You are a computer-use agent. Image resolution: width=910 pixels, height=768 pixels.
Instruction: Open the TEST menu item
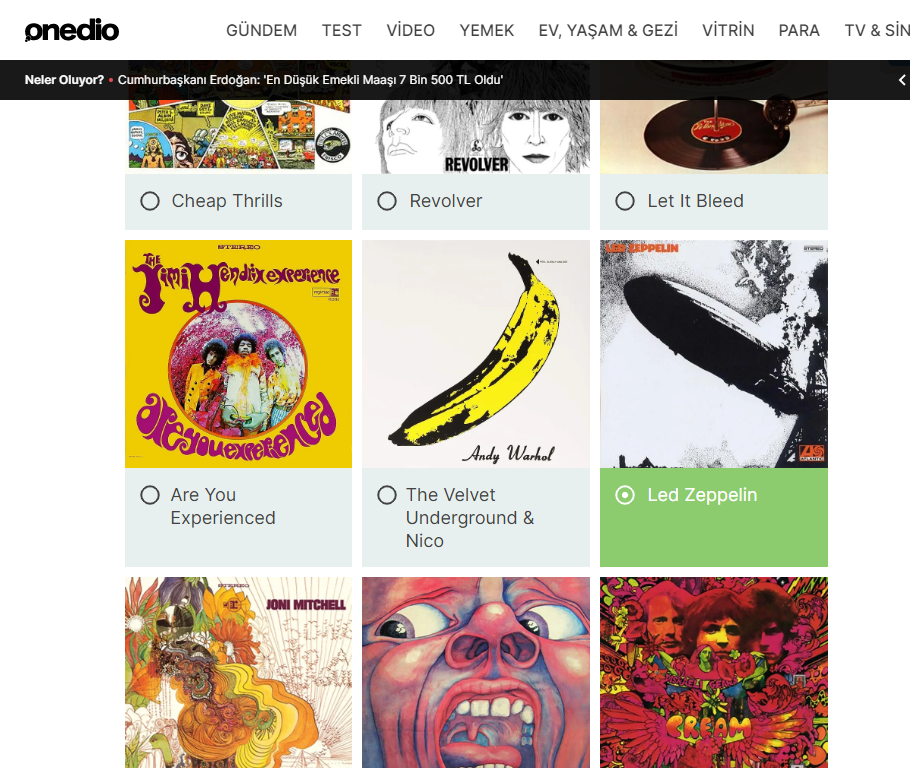[342, 30]
